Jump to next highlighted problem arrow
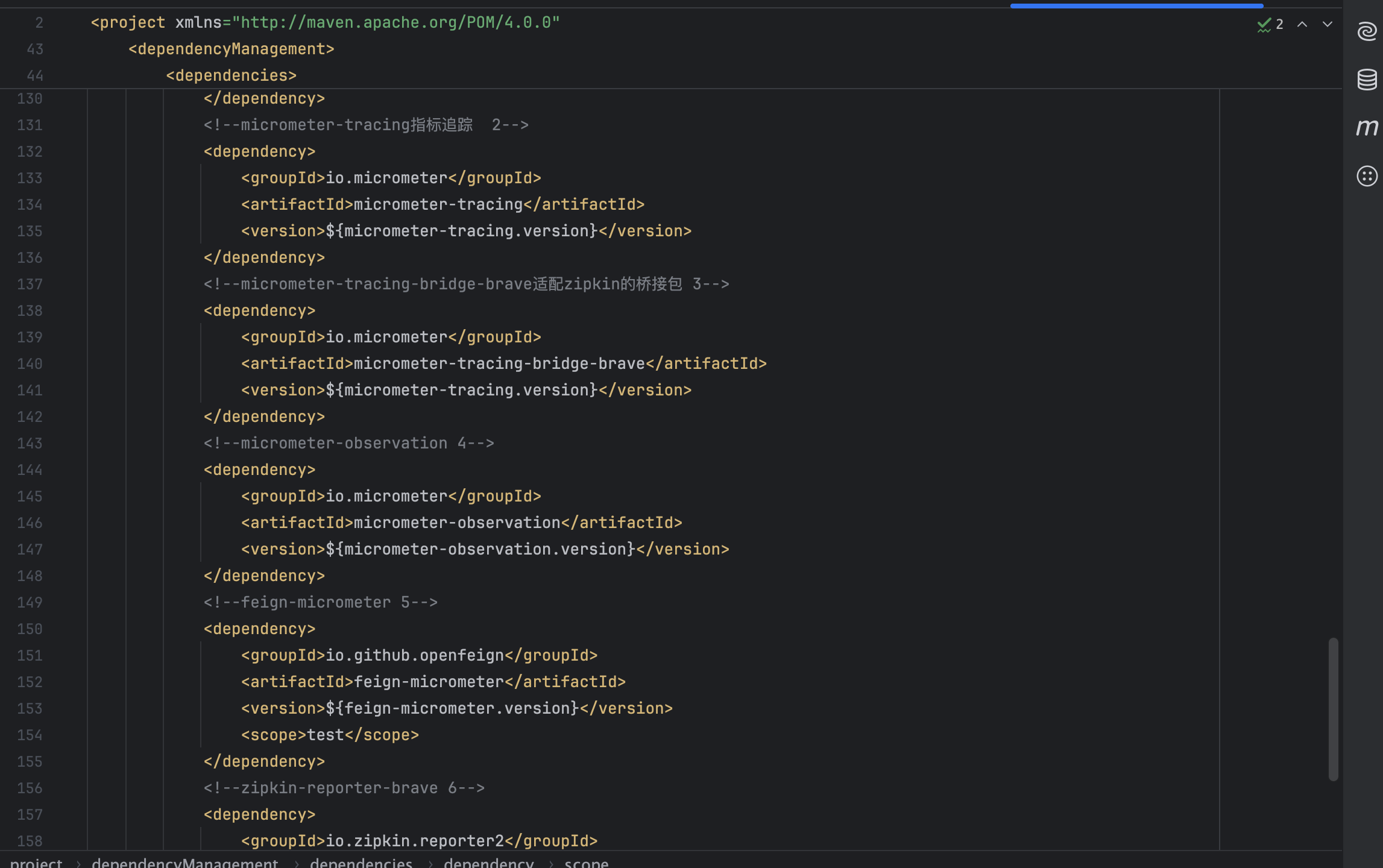1383x868 pixels. point(1328,25)
